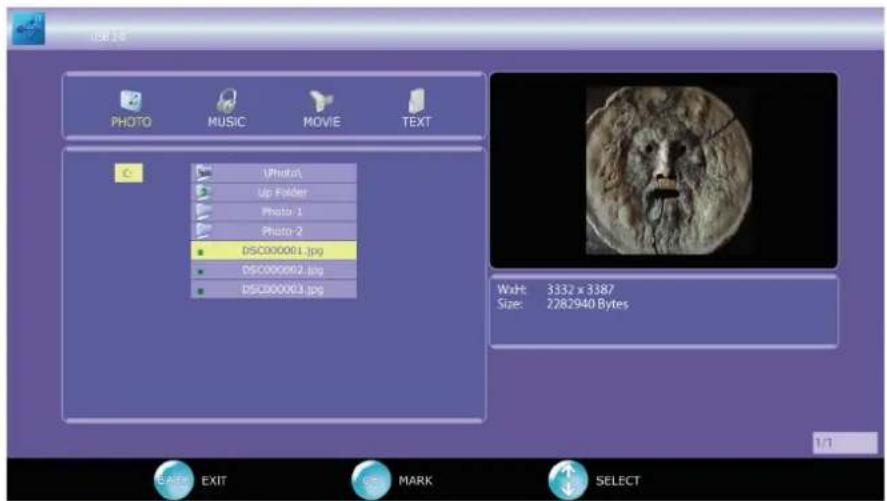Click the round MARK OK button icon
The image size is (887, 501).
tap(371, 481)
